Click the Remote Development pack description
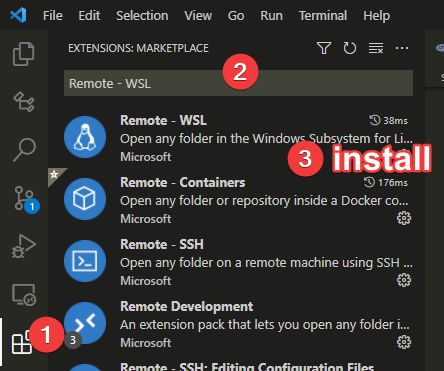The width and height of the screenshot is (444, 371). 265,325
